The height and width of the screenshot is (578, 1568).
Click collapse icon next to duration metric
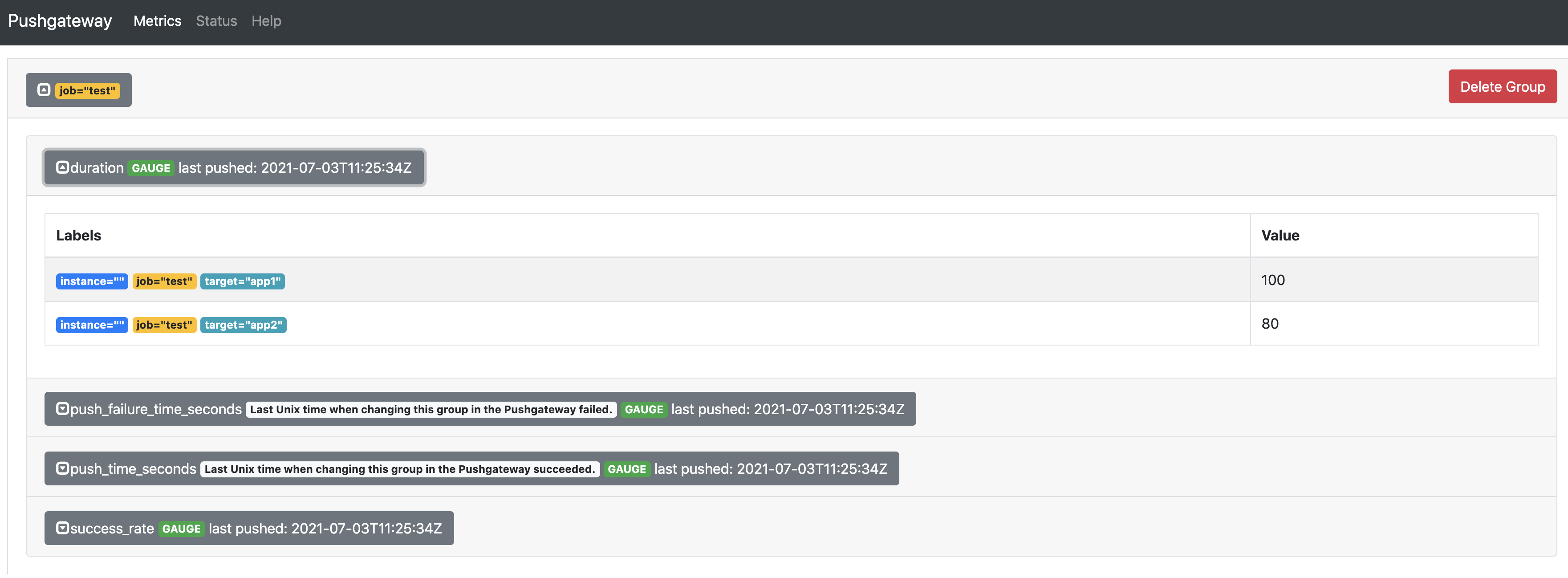click(62, 167)
